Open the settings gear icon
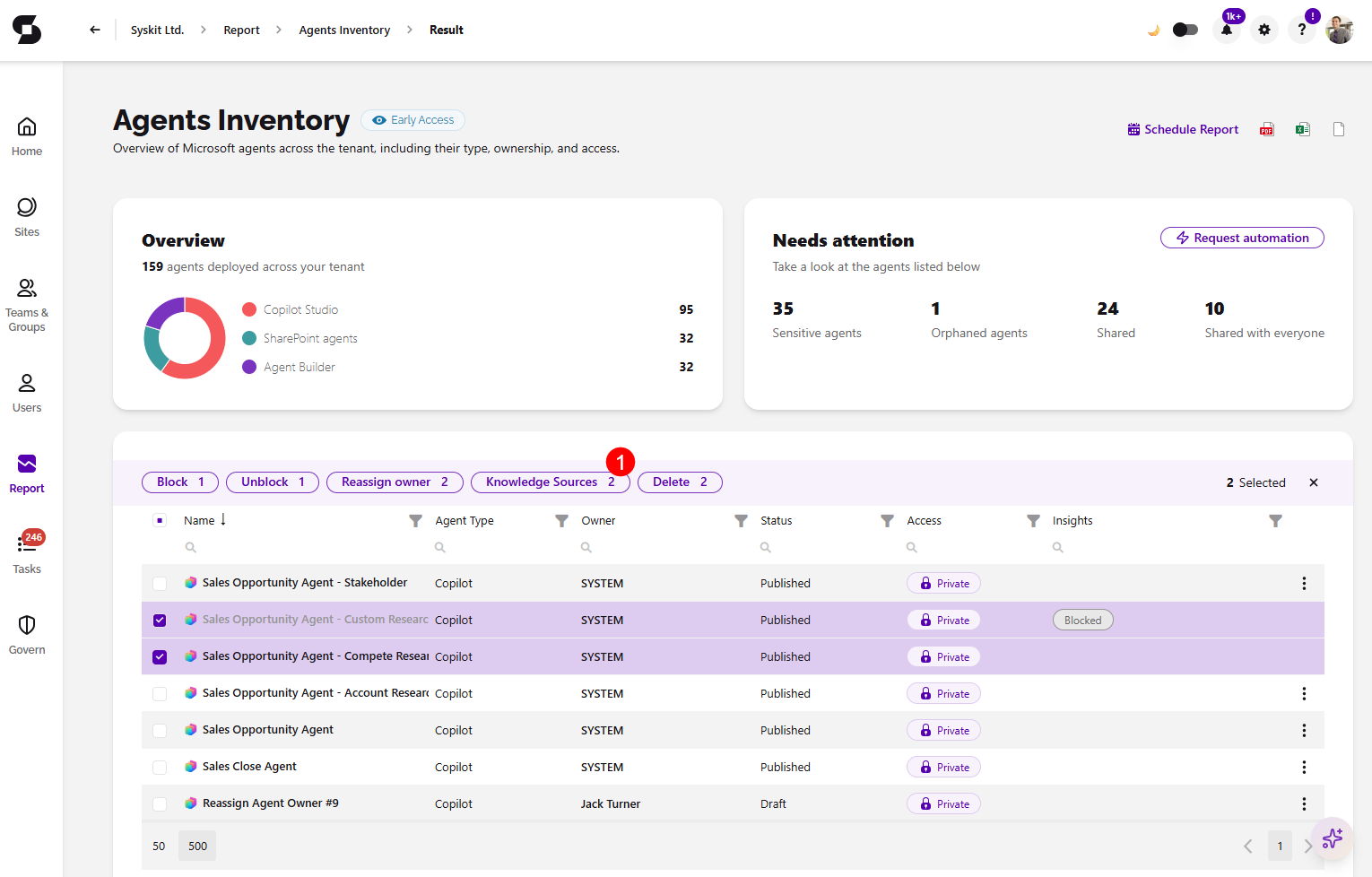The height and width of the screenshot is (877, 1372). (x=1264, y=30)
